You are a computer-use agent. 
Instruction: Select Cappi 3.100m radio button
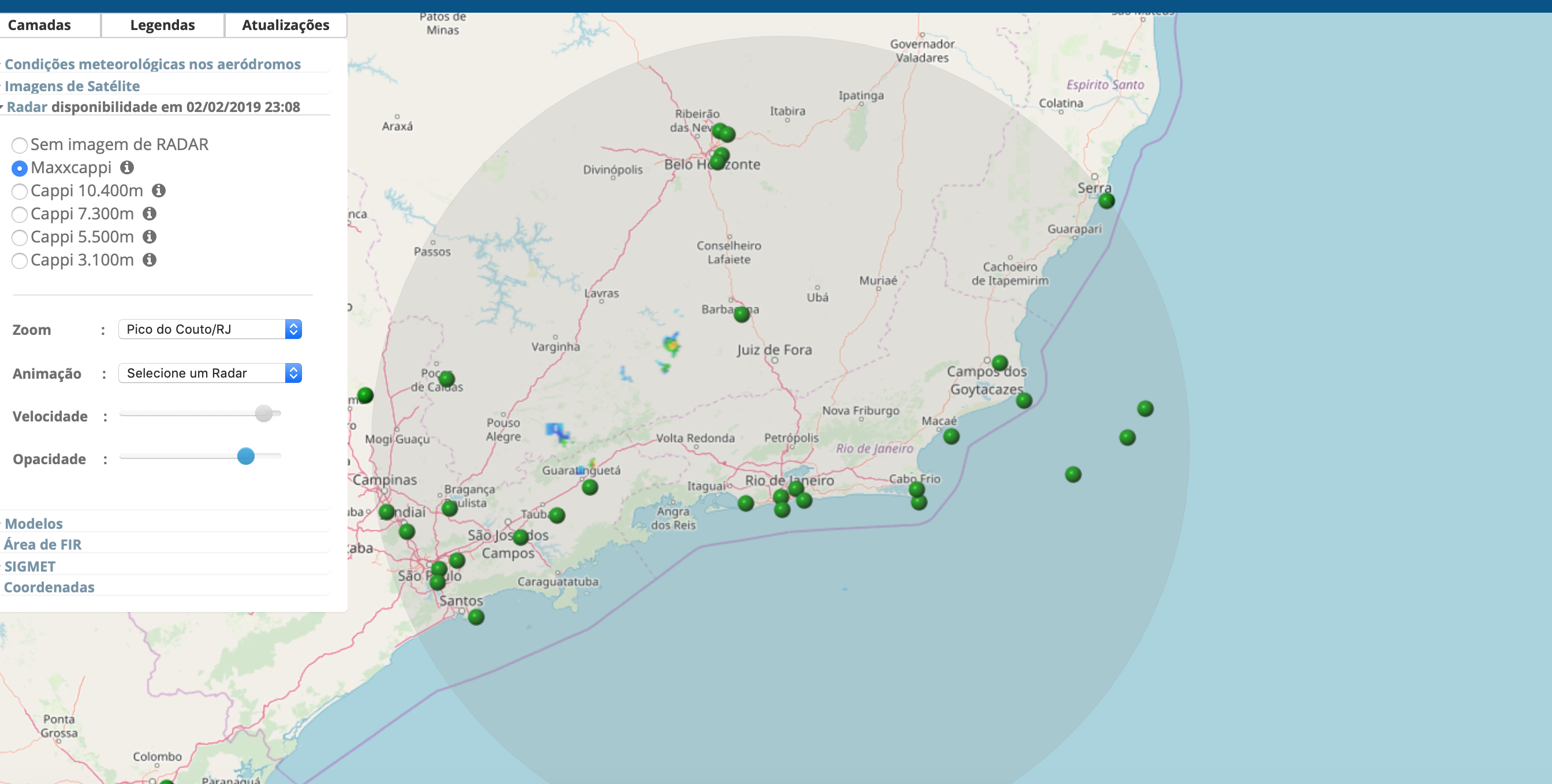(19, 260)
